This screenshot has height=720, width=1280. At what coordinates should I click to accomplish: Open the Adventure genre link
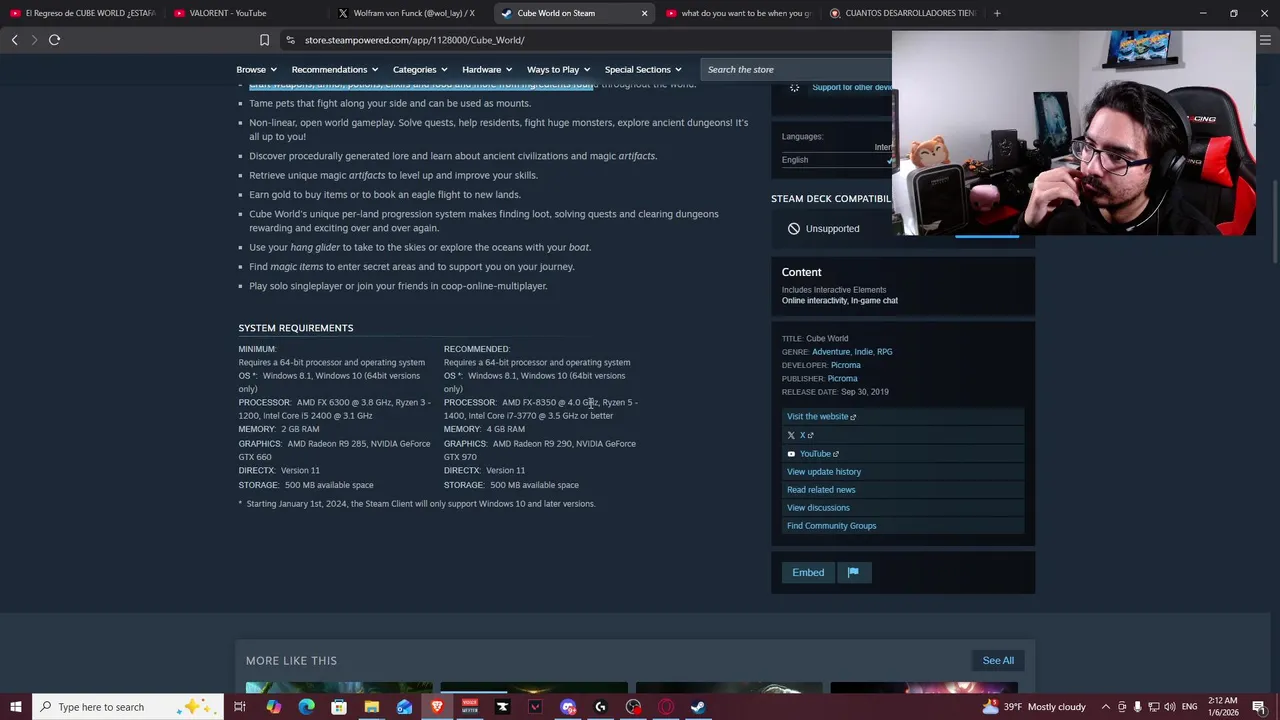pos(830,352)
